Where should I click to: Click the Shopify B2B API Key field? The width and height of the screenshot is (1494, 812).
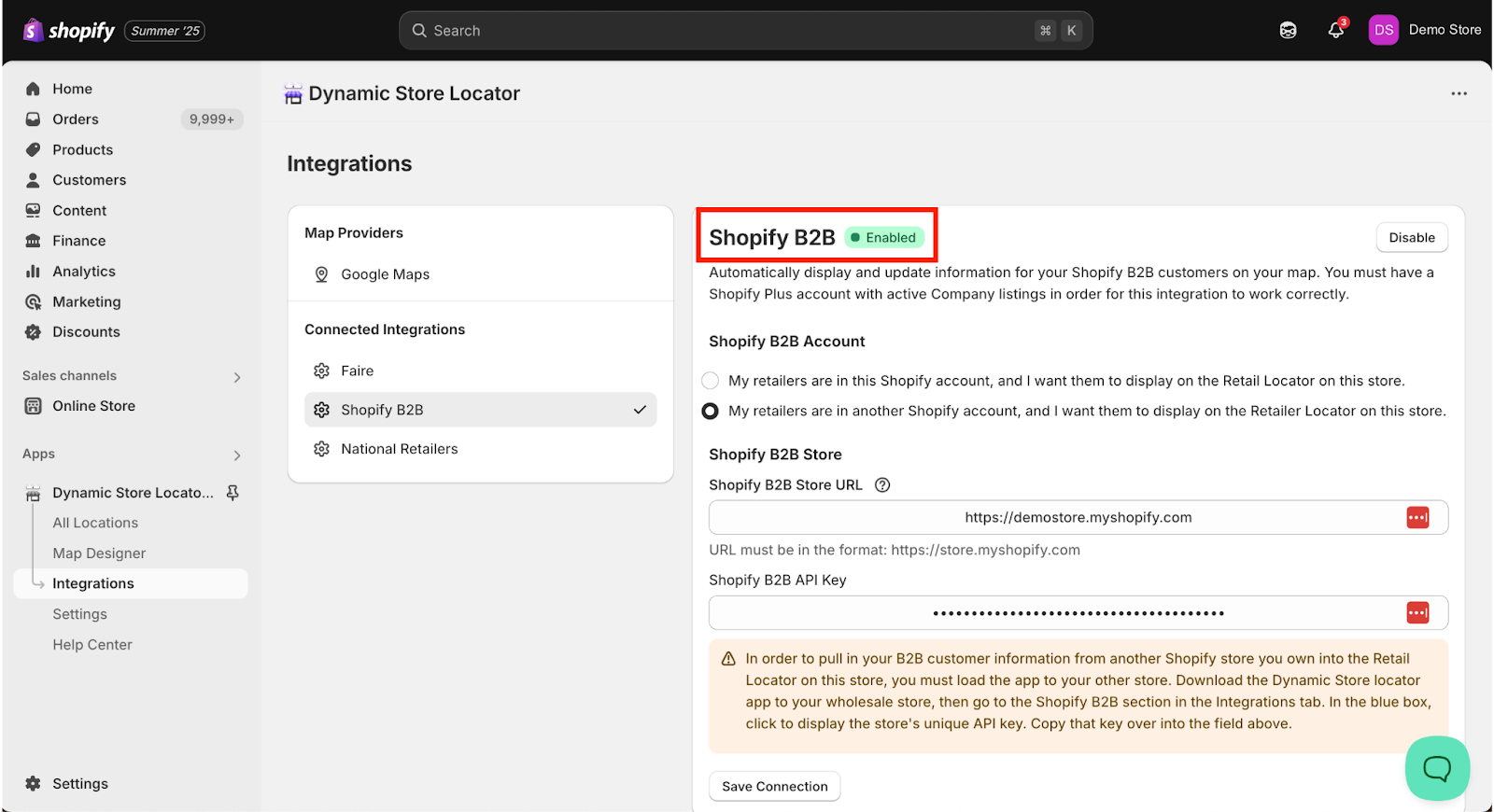point(1078,613)
